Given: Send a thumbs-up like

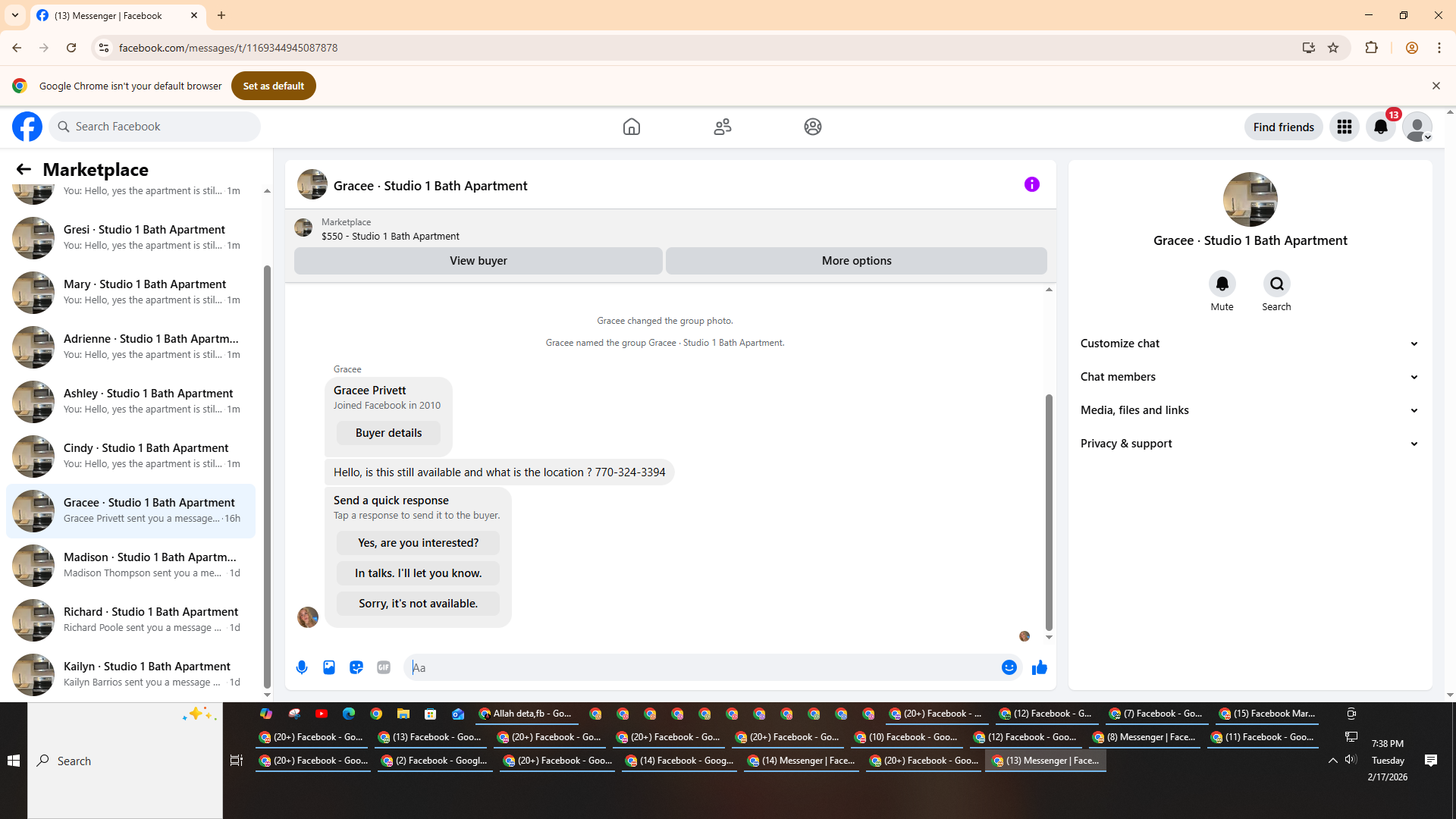Looking at the screenshot, I should click(1040, 667).
